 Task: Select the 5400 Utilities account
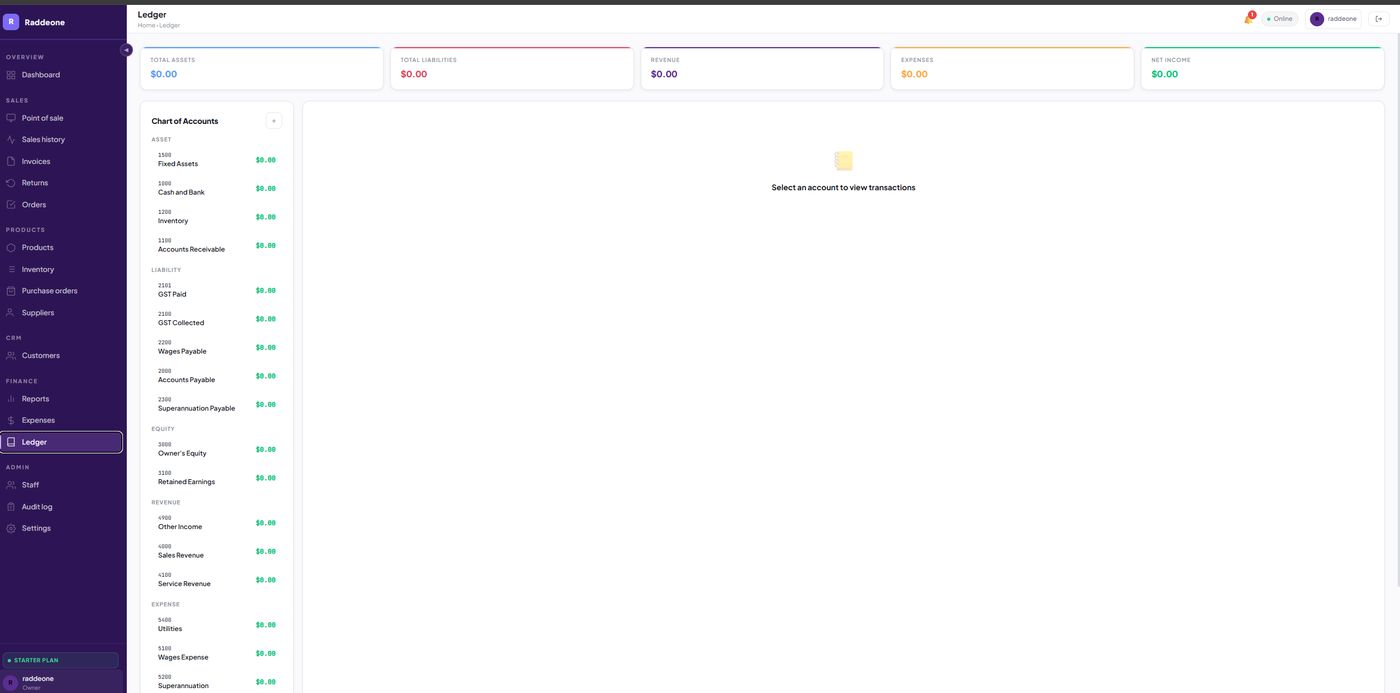pos(217,625)
